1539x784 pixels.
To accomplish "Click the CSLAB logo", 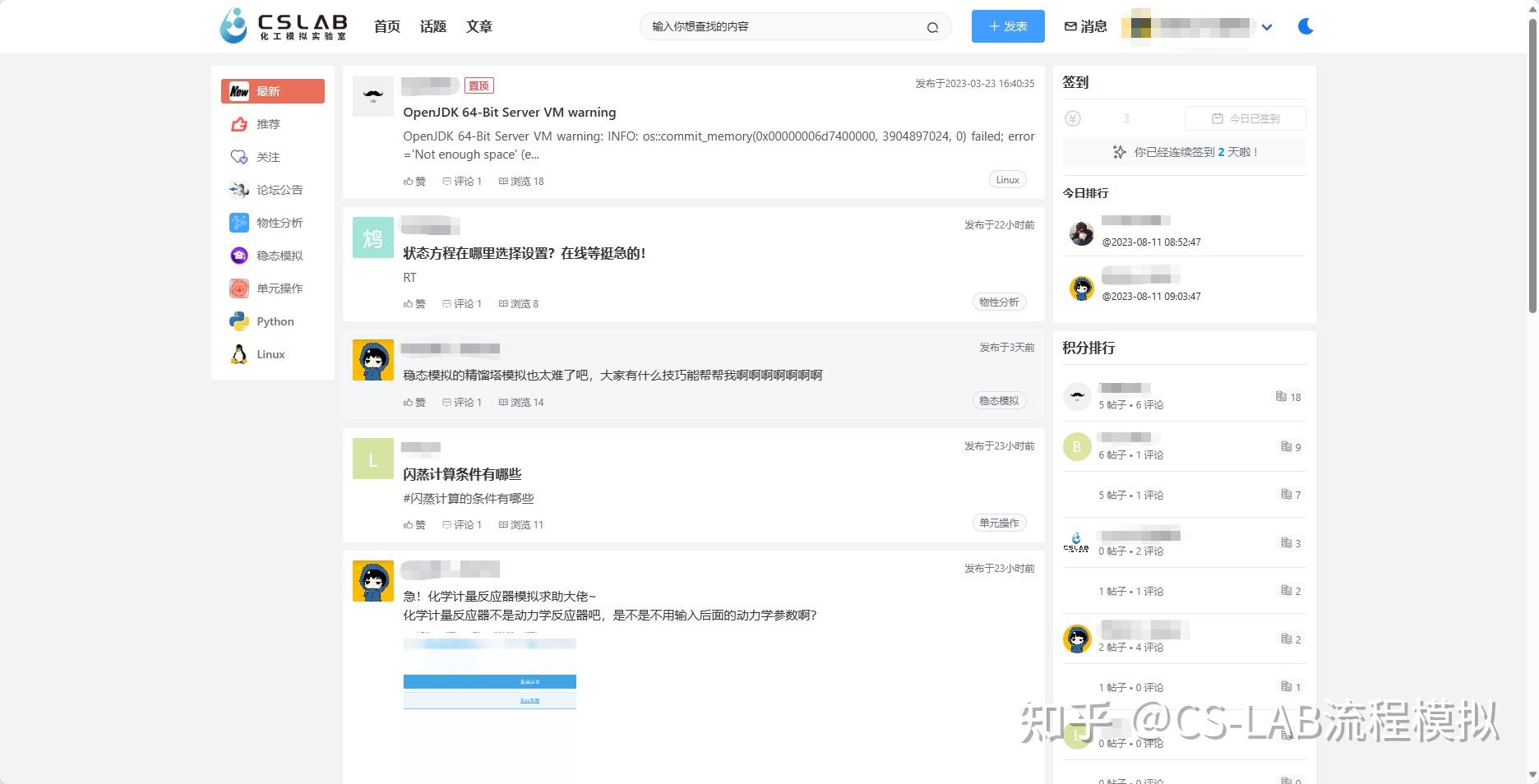I will tap(283, 25).
